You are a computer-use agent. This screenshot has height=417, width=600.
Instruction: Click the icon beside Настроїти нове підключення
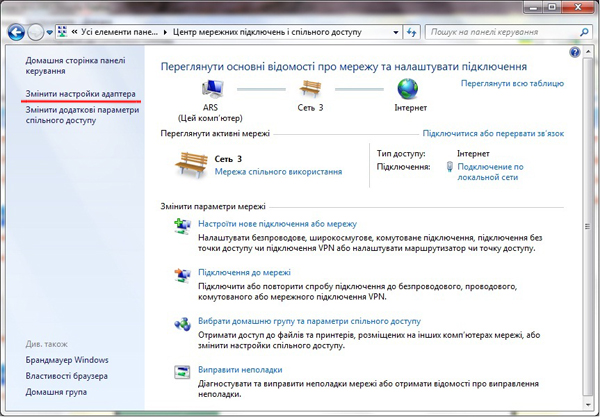pyautogui.click(x=181, y=229)
